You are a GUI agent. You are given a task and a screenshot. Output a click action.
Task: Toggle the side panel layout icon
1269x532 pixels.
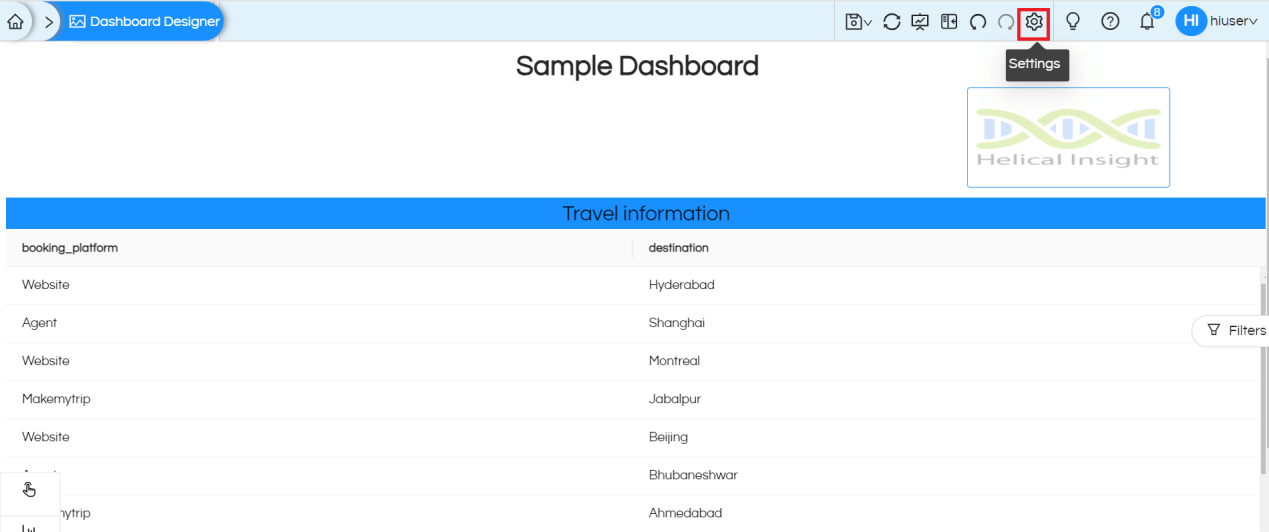pyautogui.click(x=949, y=21)
